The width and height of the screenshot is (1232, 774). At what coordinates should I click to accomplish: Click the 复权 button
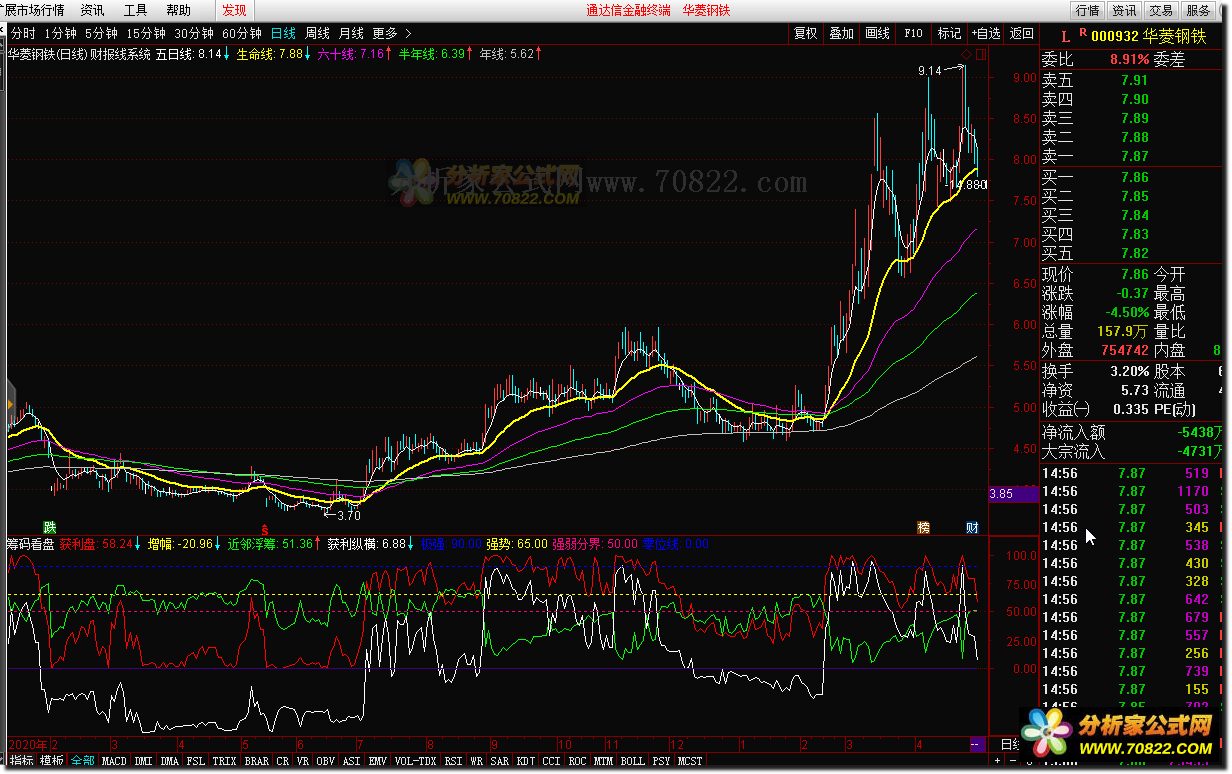coord(805,33)
